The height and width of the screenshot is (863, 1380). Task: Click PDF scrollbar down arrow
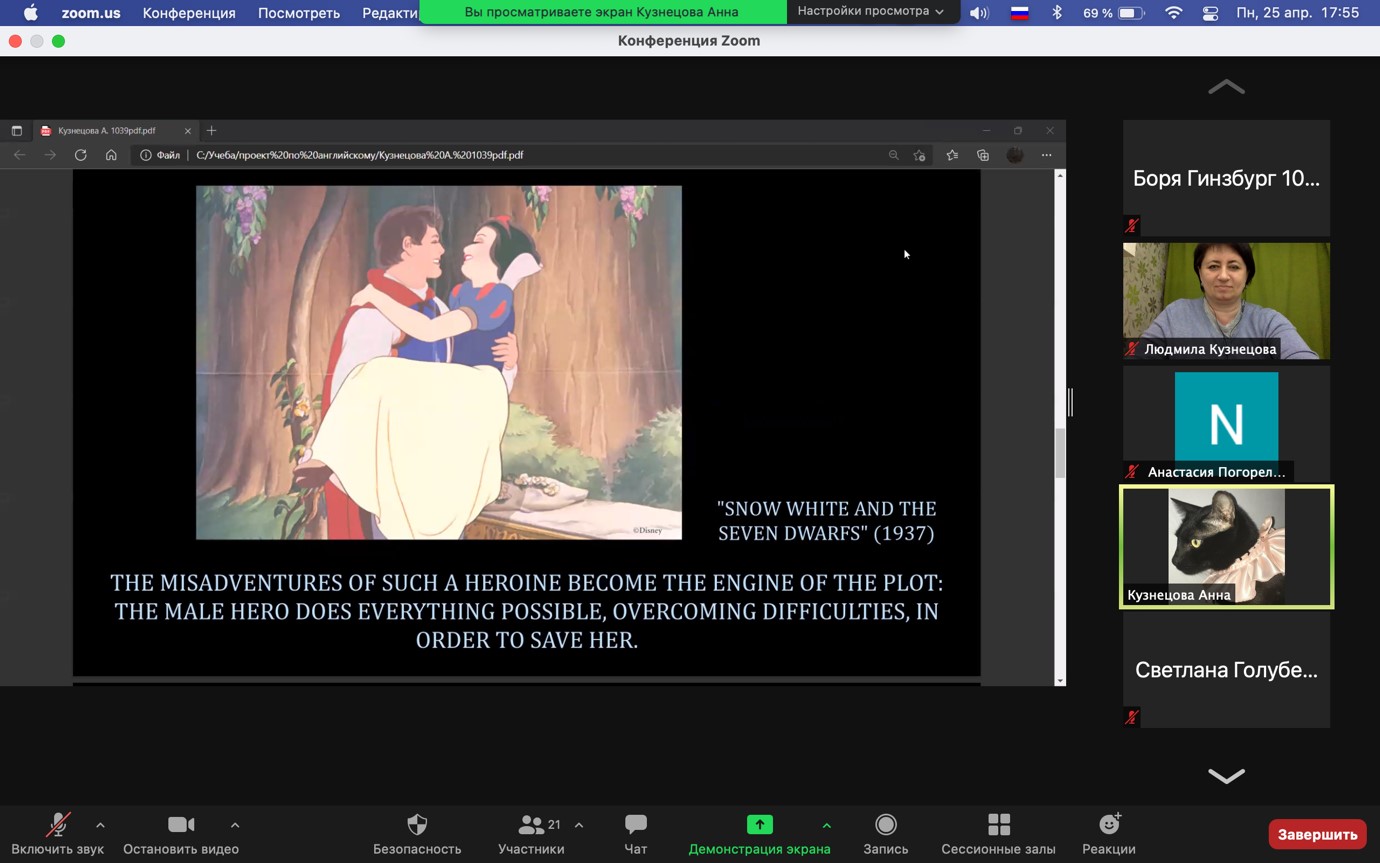tap(1060, 680)
